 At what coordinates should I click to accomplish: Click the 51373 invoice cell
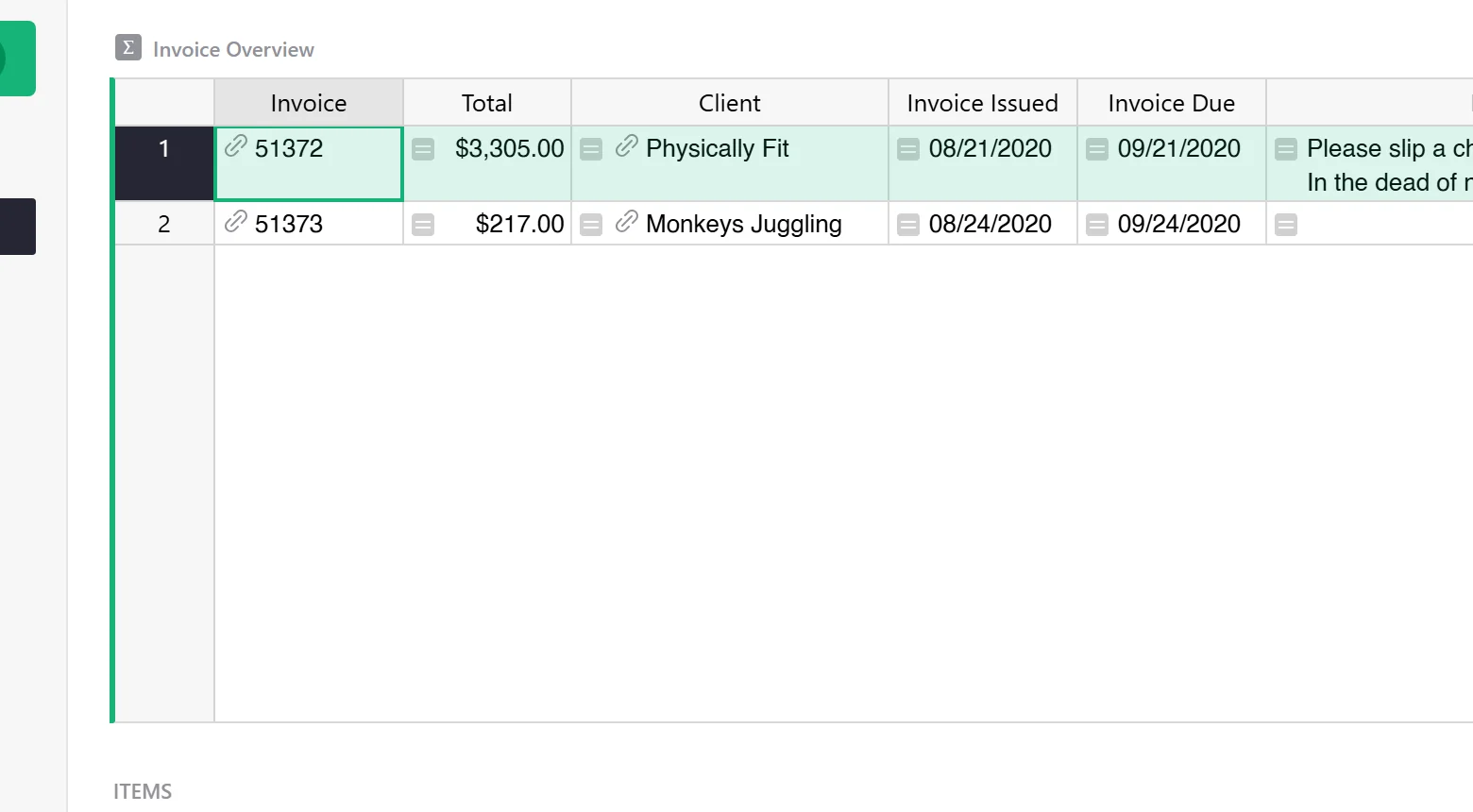pyautogui.click(x=309, y=224)
